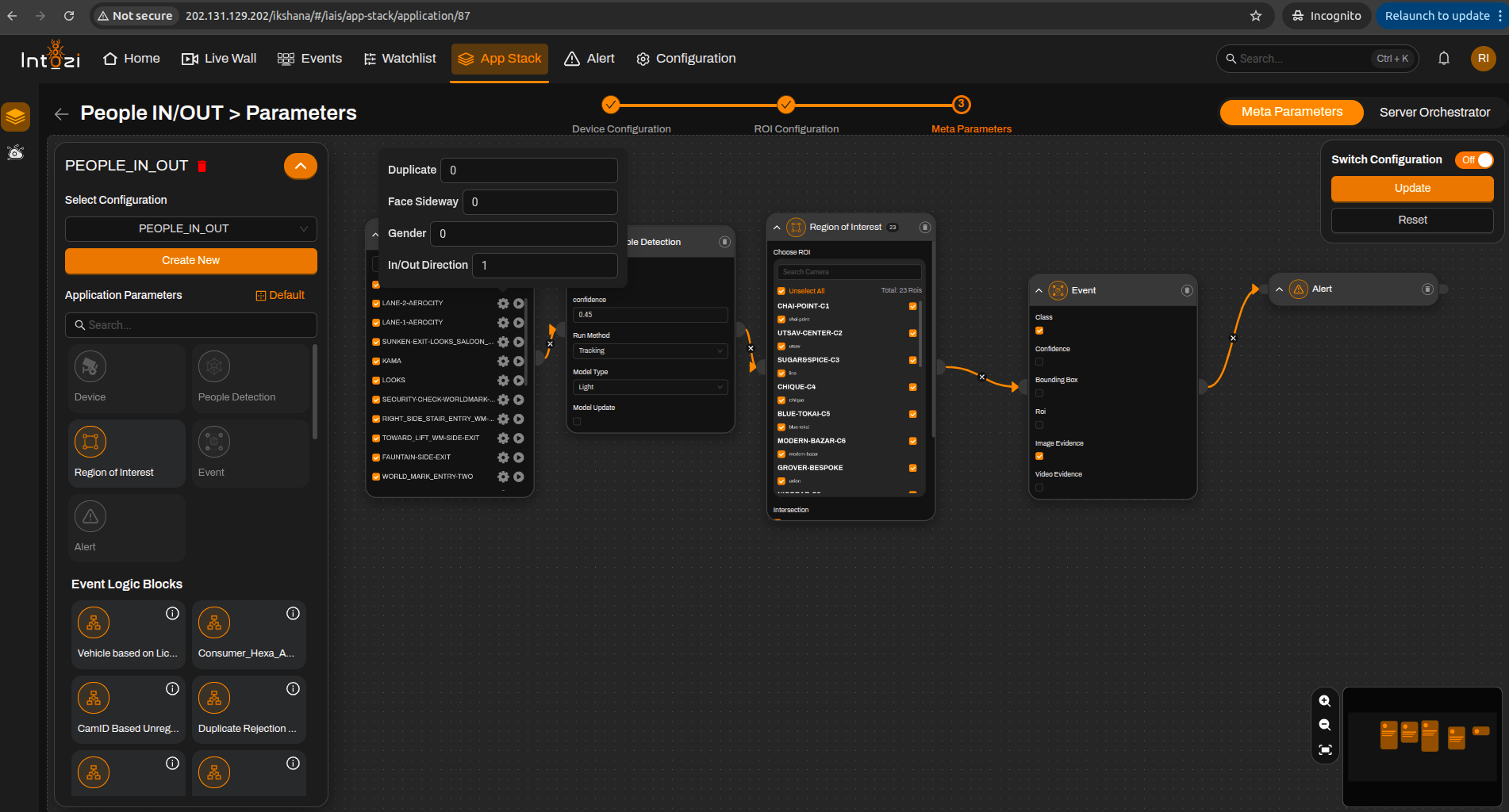Click the In/Out Direction input field
Screen dimensions: 1509x812
click(x=545, y=266)
